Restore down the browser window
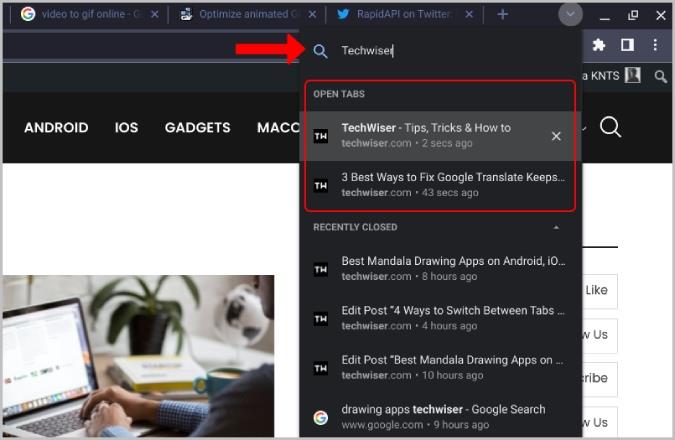The height and width of the screenshot is (440, 675). [633, 15]
